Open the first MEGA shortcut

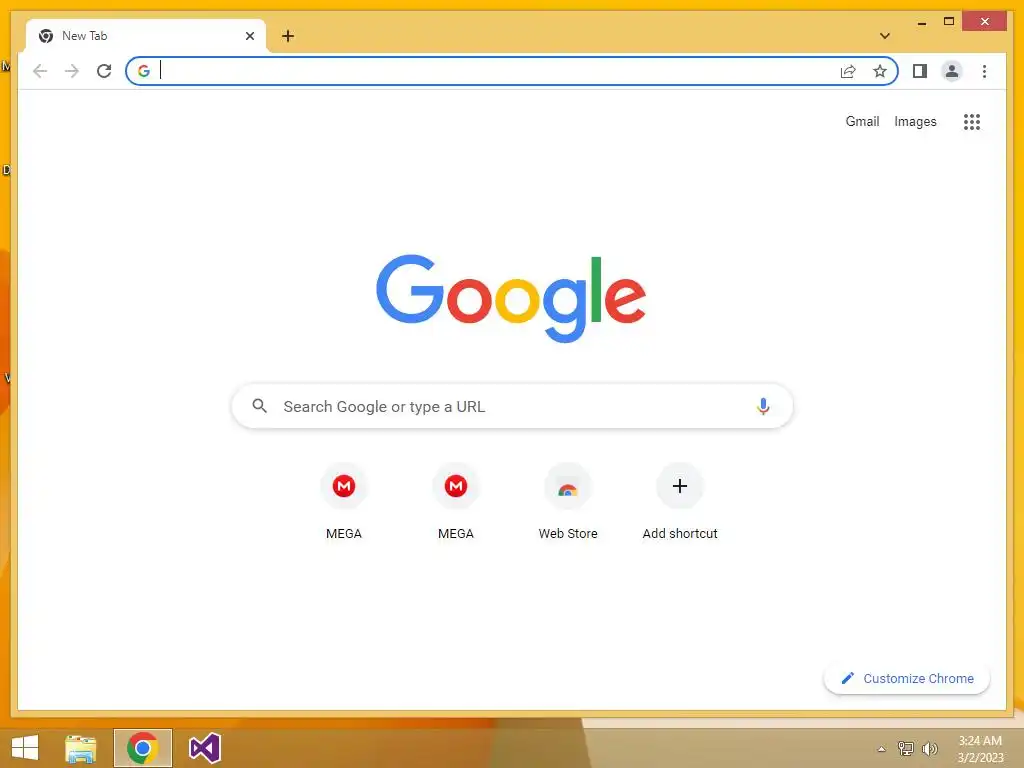click(344, 502)
